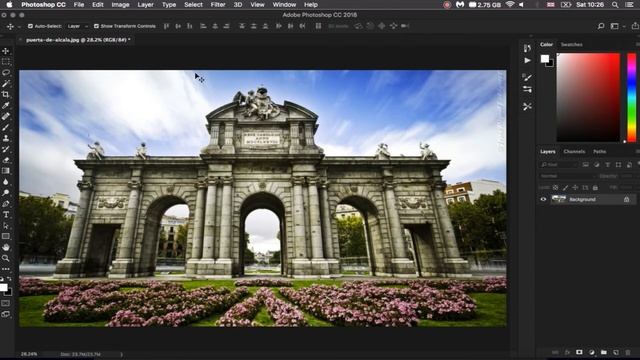Open the Move tool preset picker arrow
The width and height of the screenshot is (640, 360).
tap(19, 27)
